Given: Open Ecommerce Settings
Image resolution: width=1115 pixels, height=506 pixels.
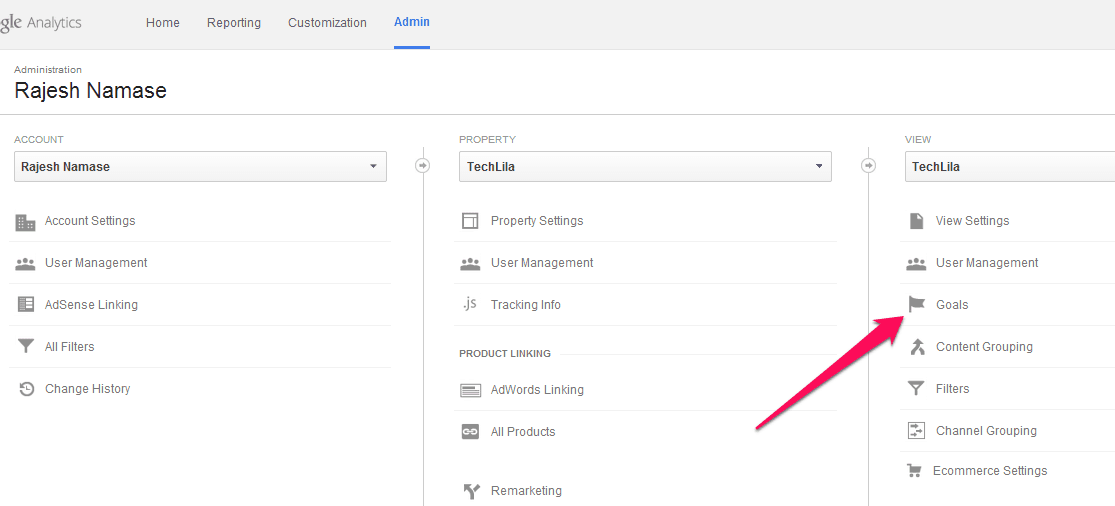Looking at the screenshot, I should pos(990,470).
